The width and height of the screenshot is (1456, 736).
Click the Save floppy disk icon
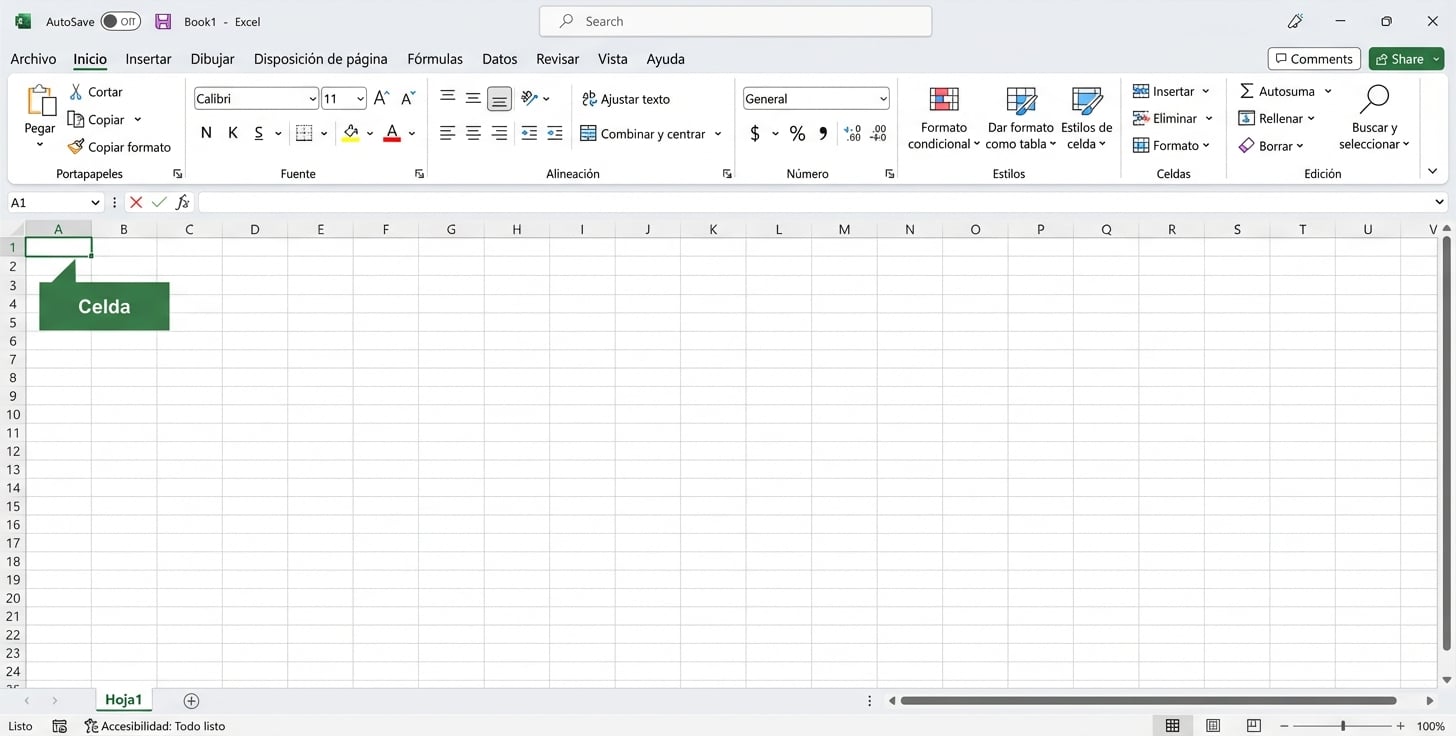tap(163, 21)
